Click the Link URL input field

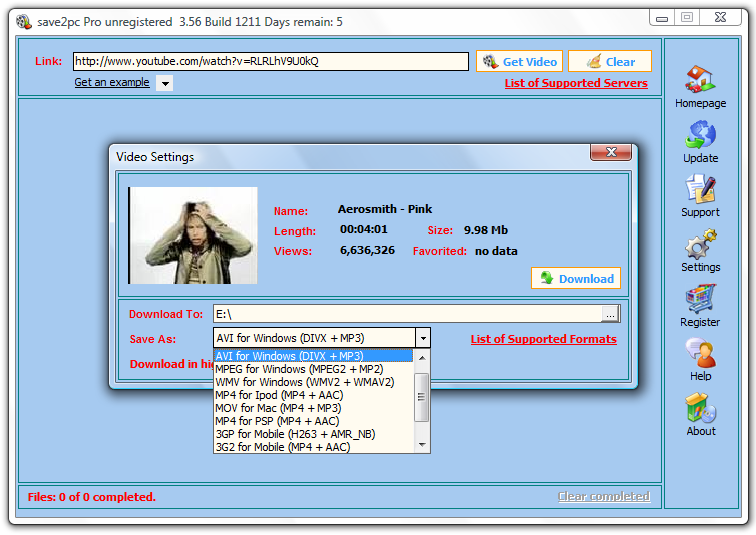pyautogui.click(x=270, y=62)
